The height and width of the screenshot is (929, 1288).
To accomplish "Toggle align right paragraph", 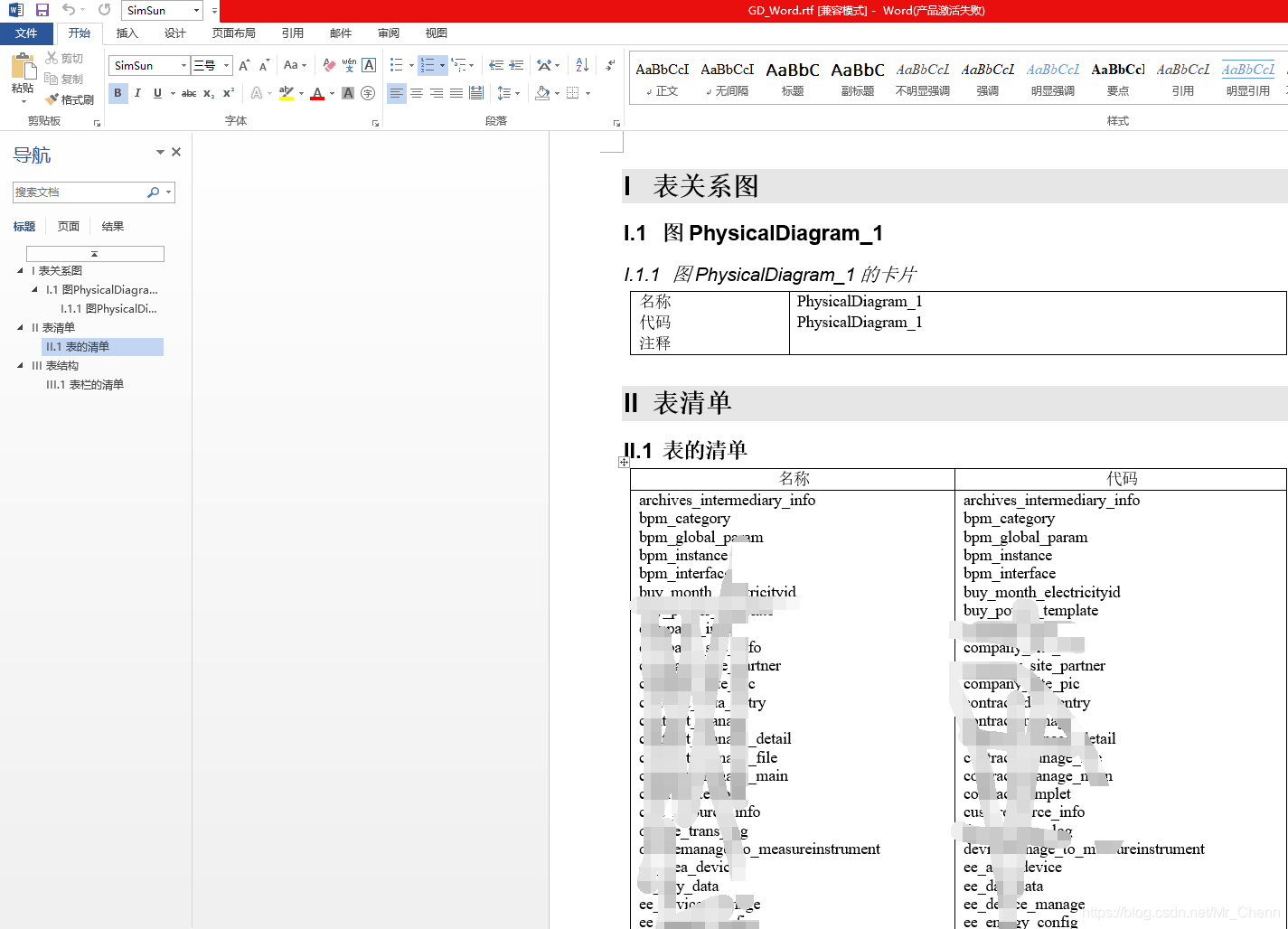I will pos(437,93).
